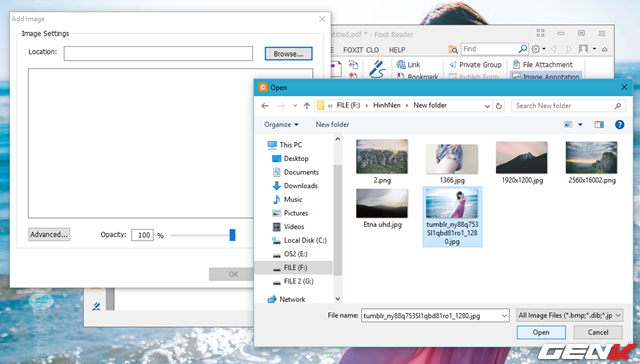Choose File Attachment in Foxit ribbon
Viewport: 640px width, 364px height.
coord(542,64)
